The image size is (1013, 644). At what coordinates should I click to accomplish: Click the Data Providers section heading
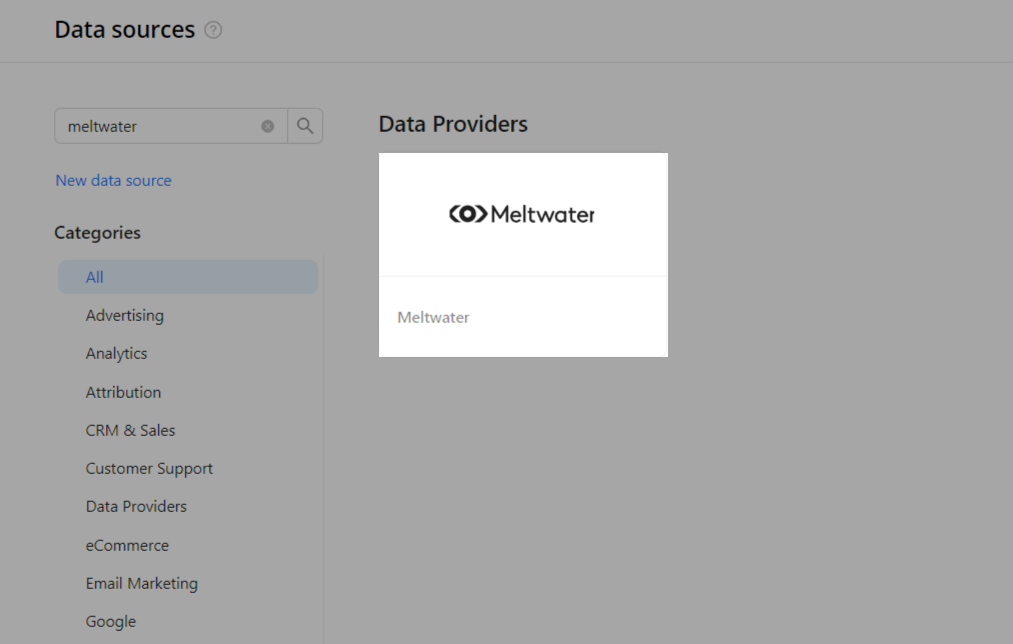tap(452, 124)
